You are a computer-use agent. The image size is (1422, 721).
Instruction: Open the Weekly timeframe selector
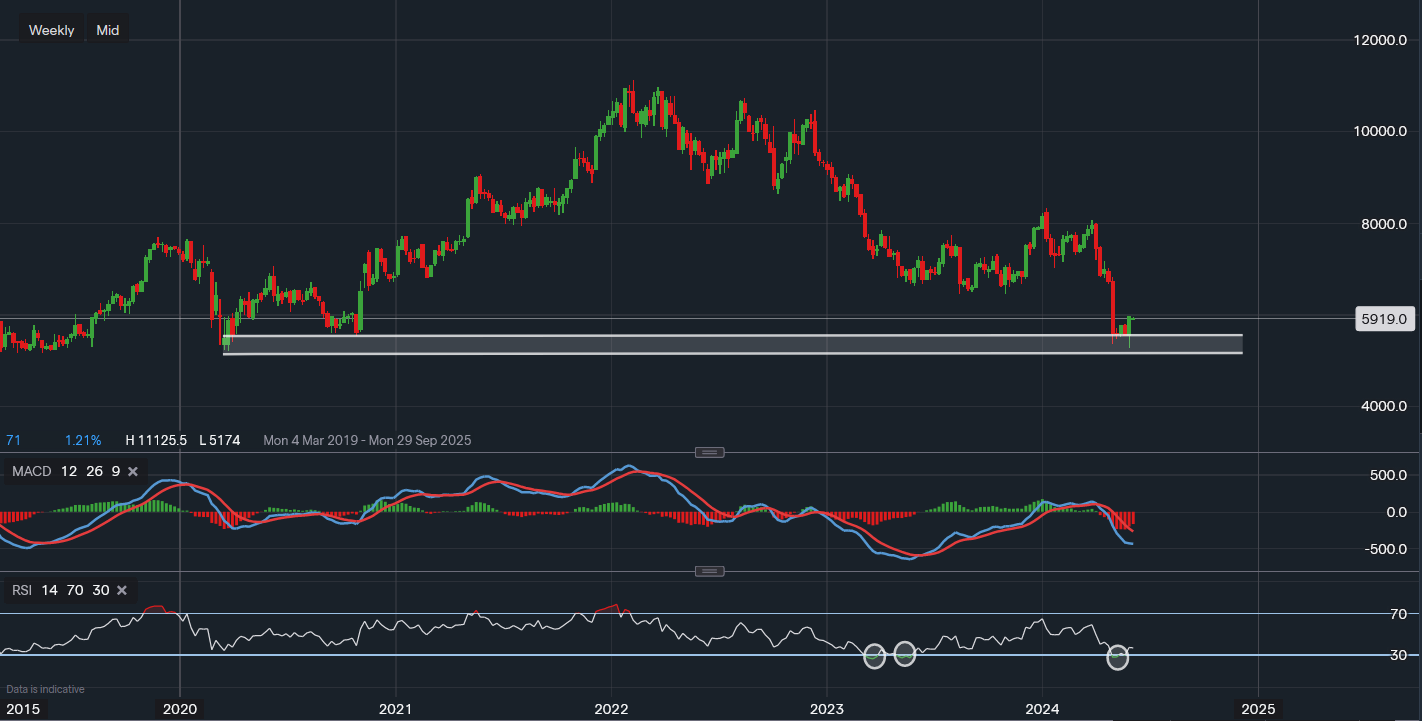pyautogui.click(x=51, y=30)
